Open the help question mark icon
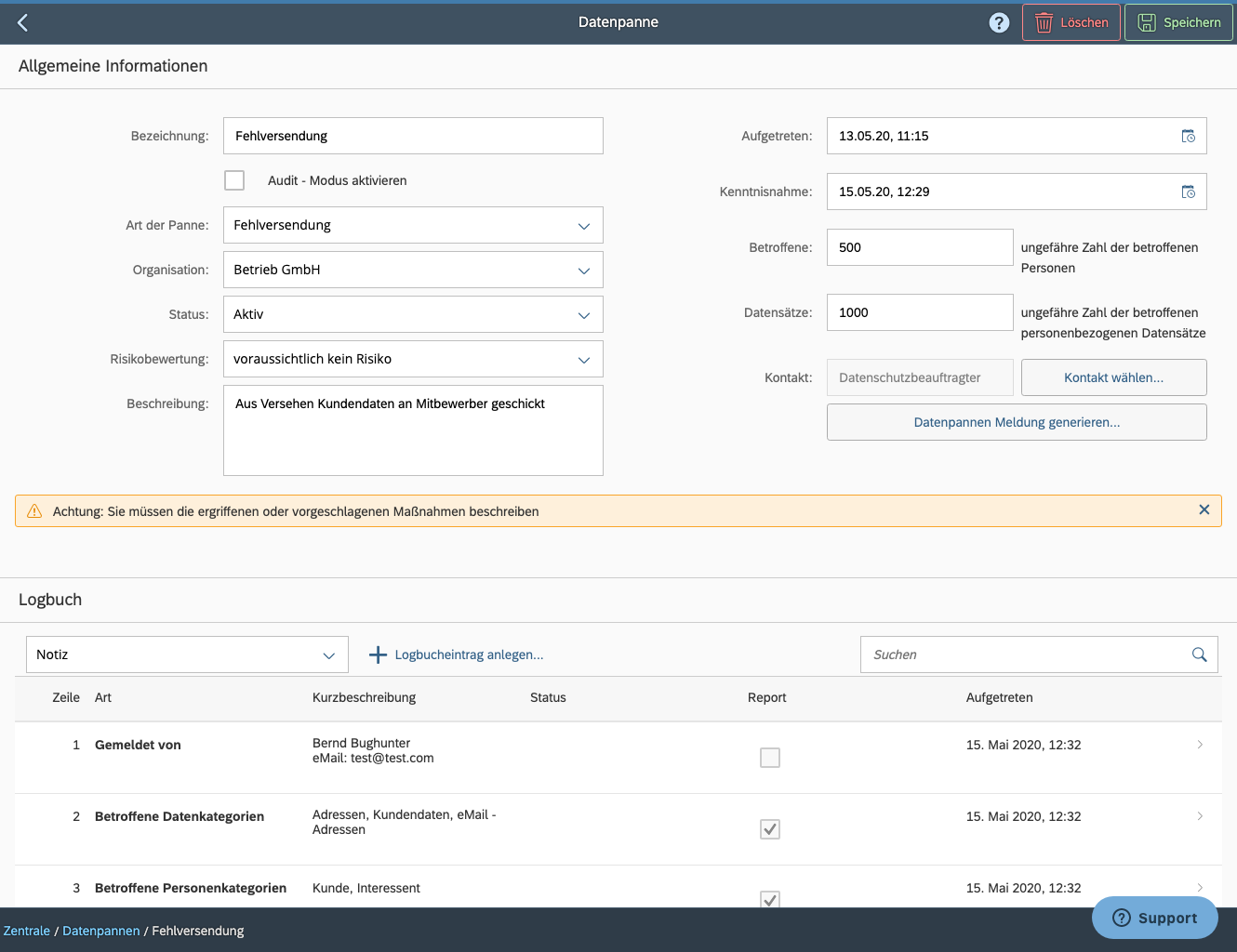This screenshot has width=1237, height=952. pos(999,22)
